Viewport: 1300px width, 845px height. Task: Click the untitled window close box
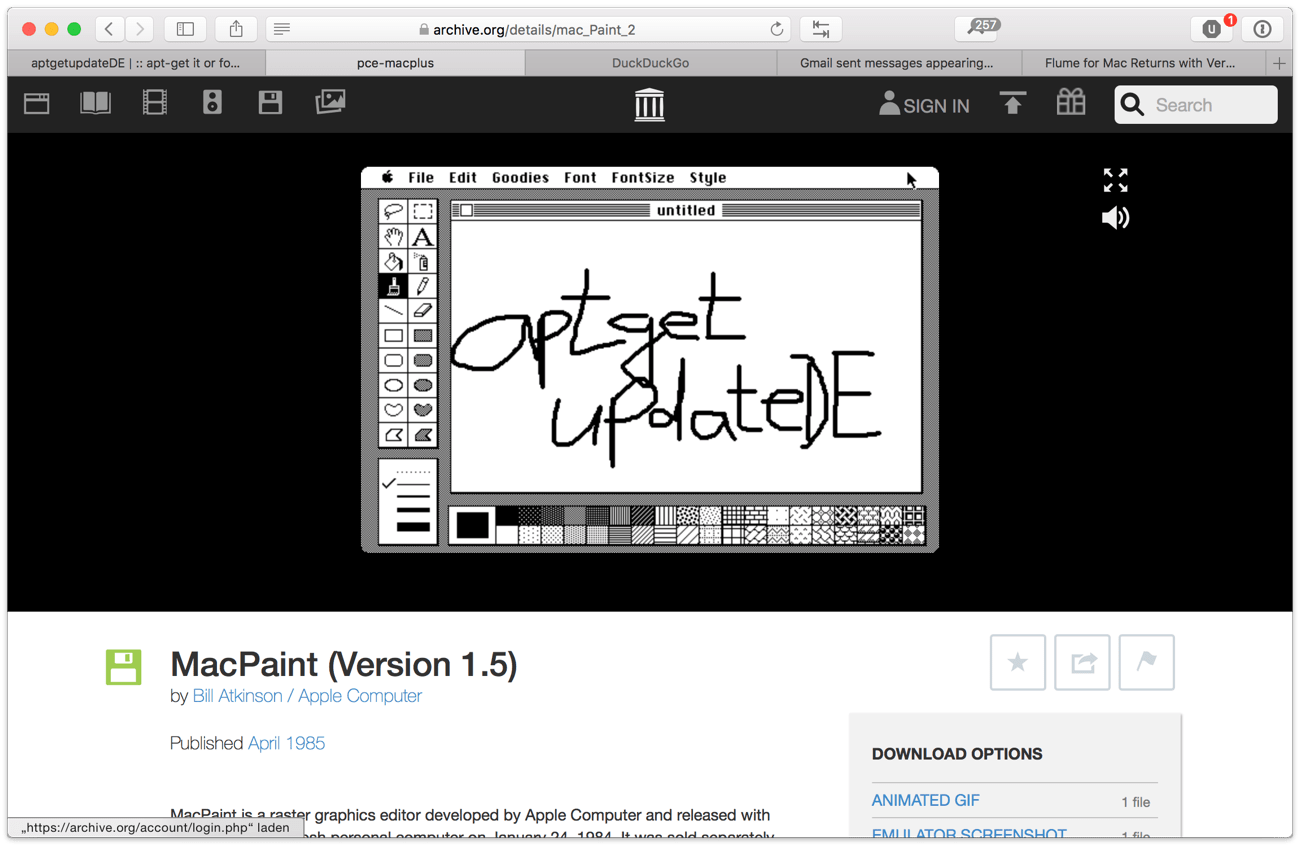click(466, 210)
